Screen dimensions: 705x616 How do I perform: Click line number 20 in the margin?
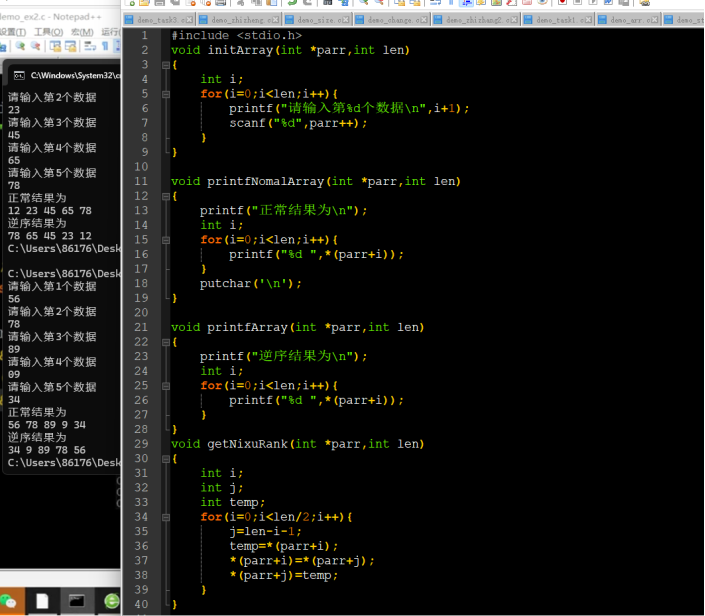[x=141, y=312]
